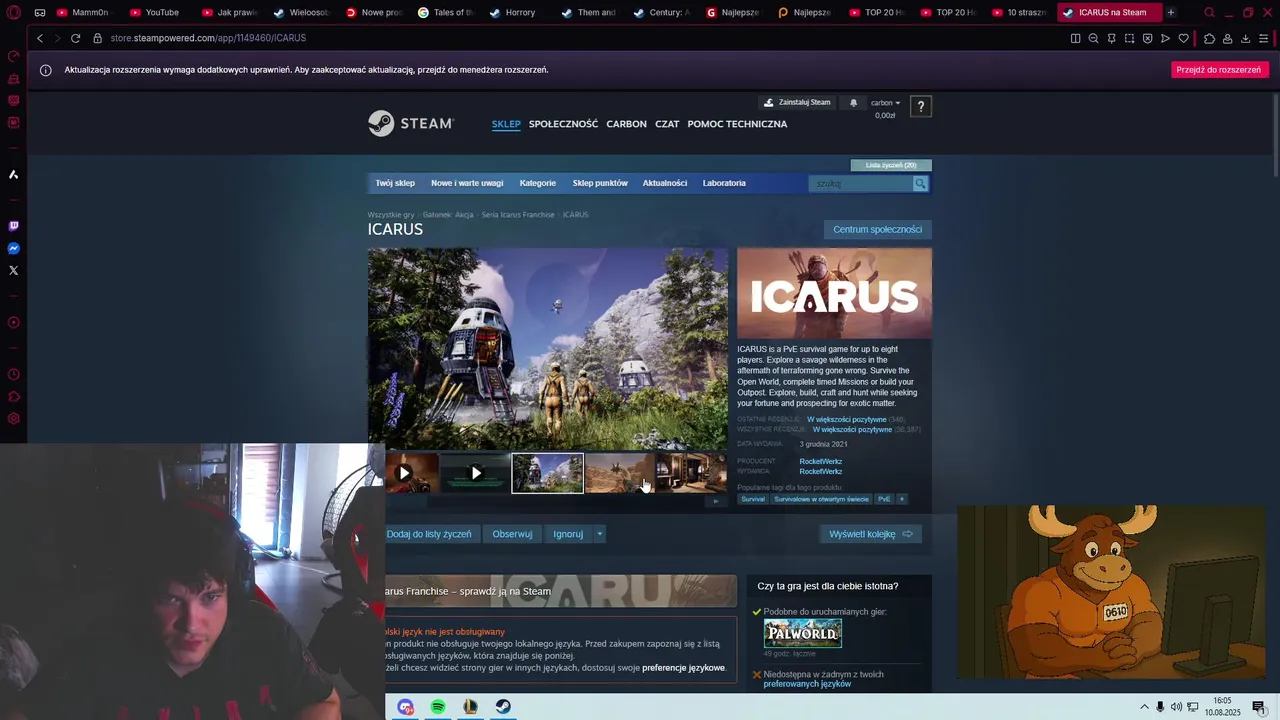Viewport: 1280px width, 720px height.
Task: Open the Opera GX main menu icon
Action: [14, 13]
